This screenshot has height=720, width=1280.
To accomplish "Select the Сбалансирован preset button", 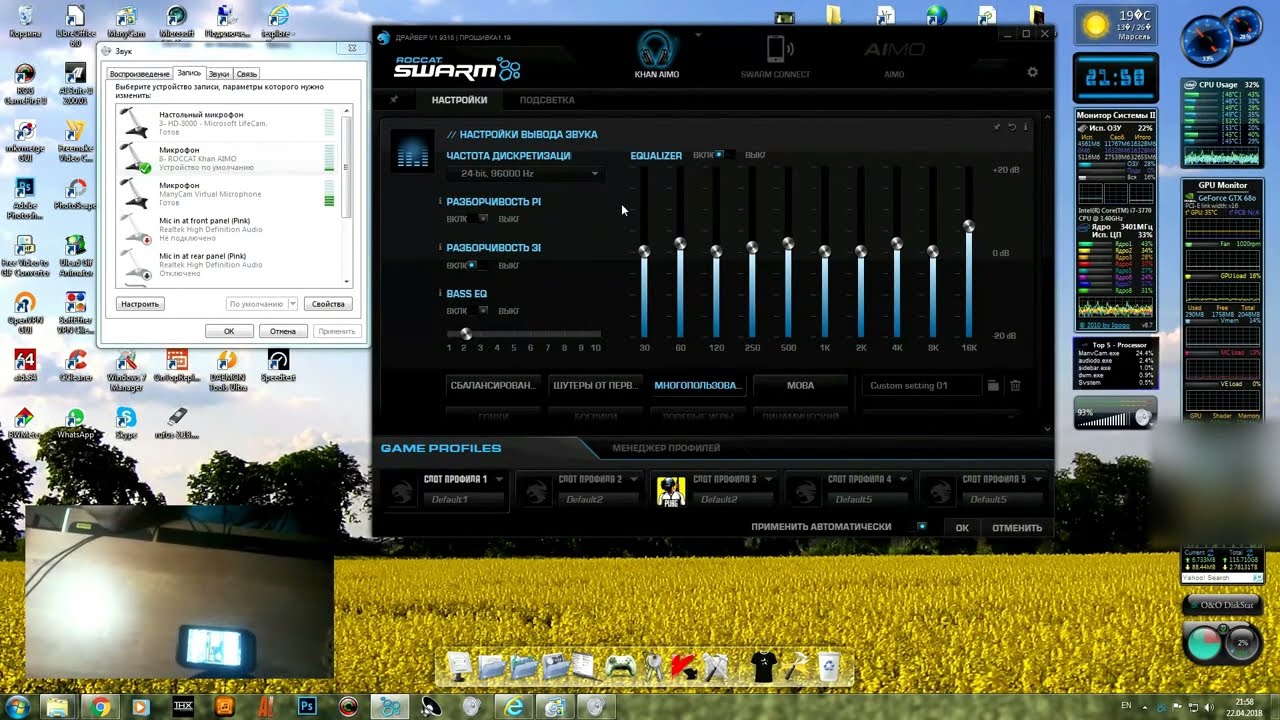I will point(493,385).
